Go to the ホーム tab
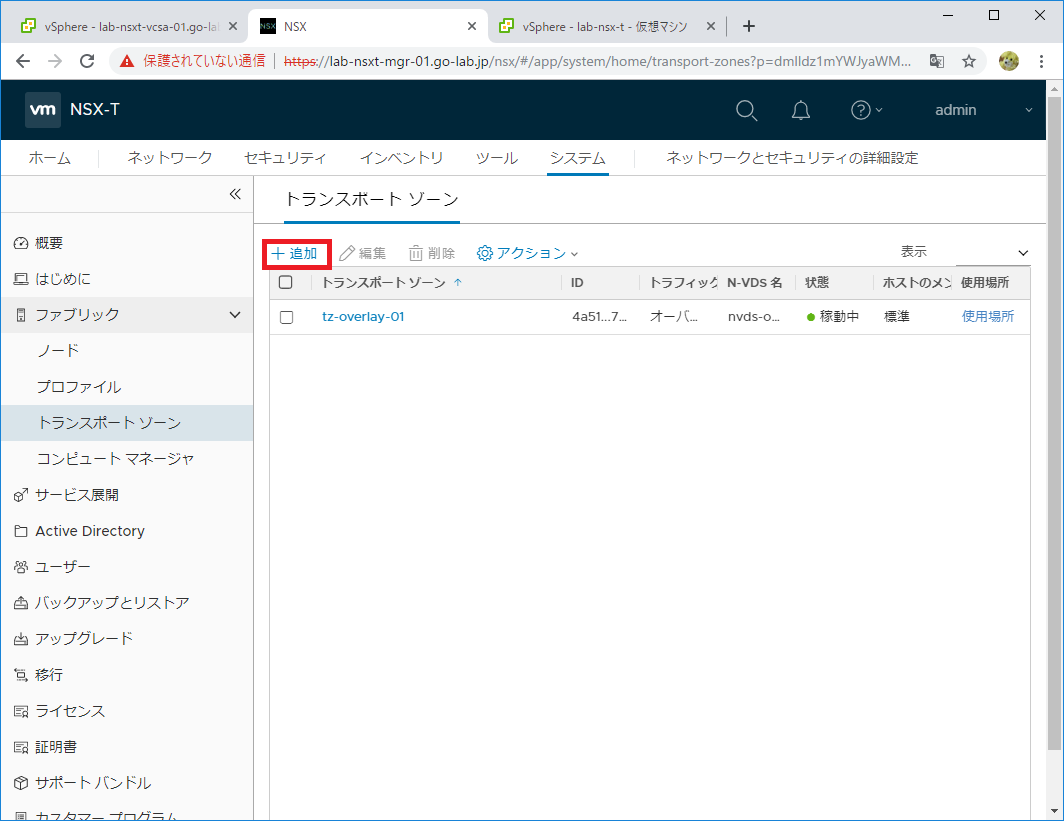 tap(50, 158)
